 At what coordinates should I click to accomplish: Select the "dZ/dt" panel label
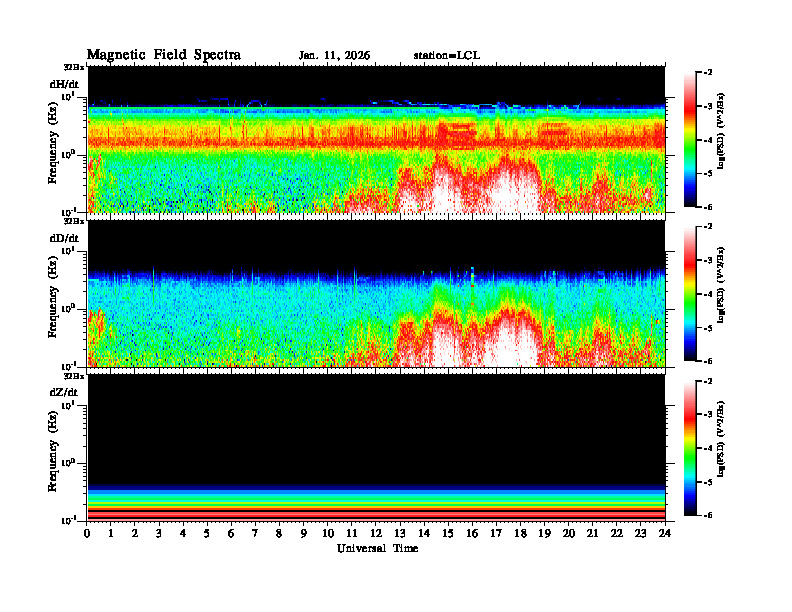tap(64, 392)
